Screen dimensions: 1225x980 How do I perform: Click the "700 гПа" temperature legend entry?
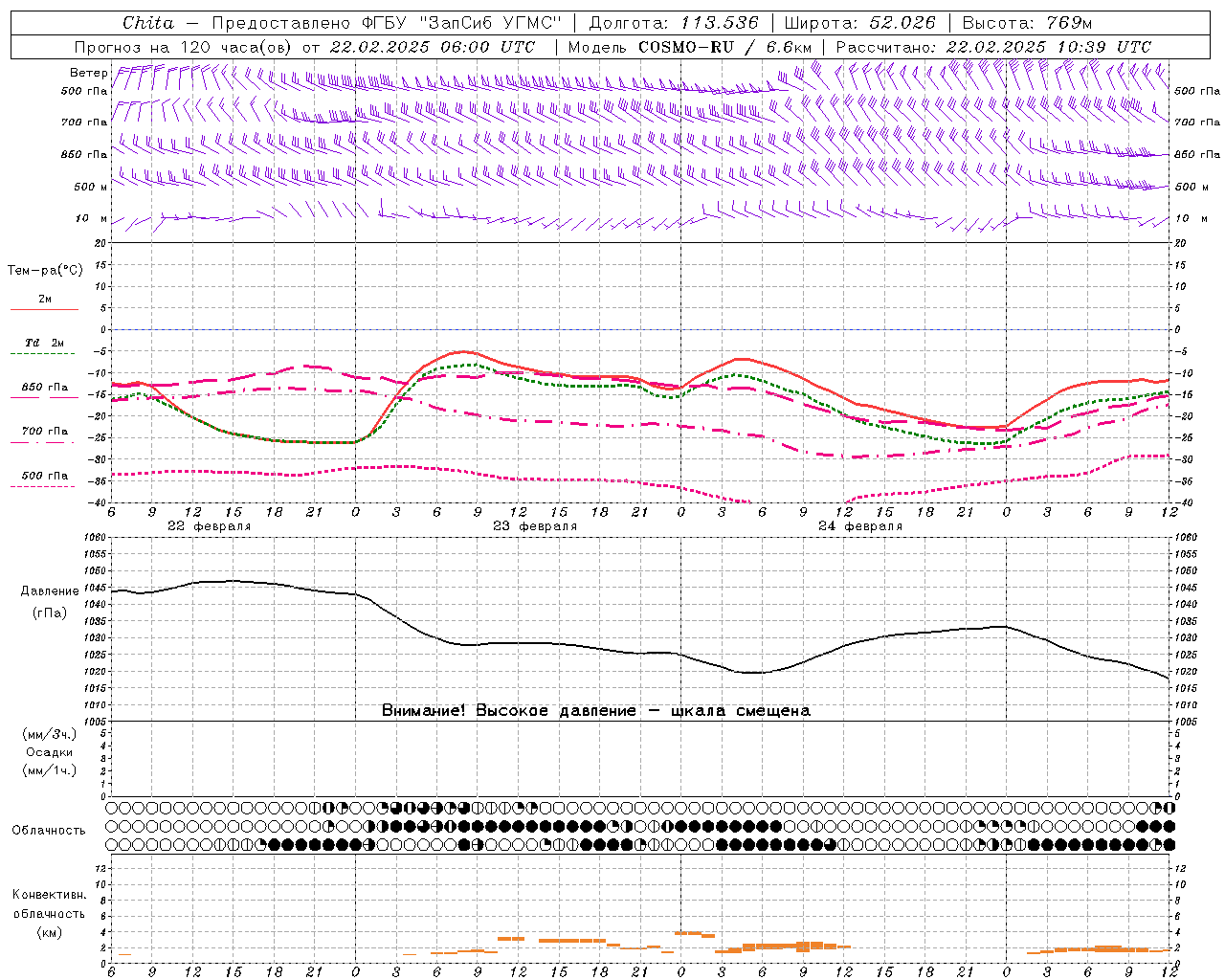point(45,431)
